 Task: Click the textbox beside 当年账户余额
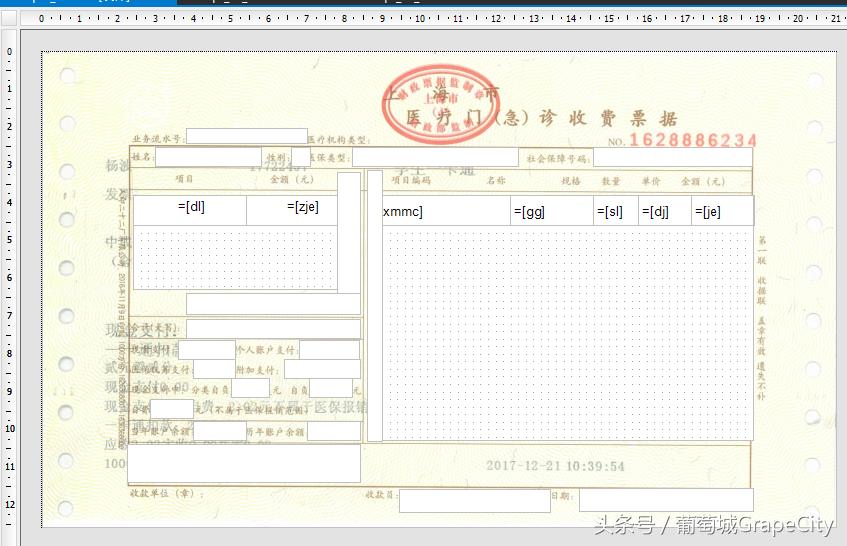tap(220, 431)
